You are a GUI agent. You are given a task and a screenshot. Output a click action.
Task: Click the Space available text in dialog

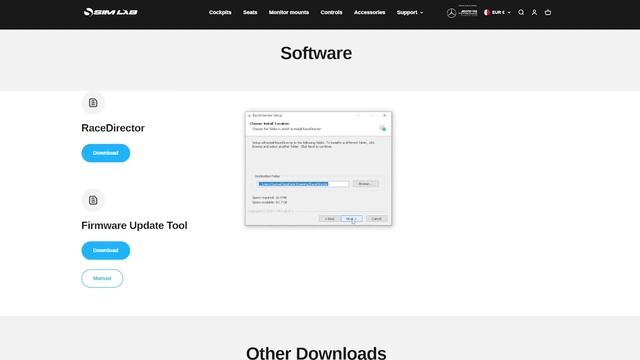pos(269,202)
